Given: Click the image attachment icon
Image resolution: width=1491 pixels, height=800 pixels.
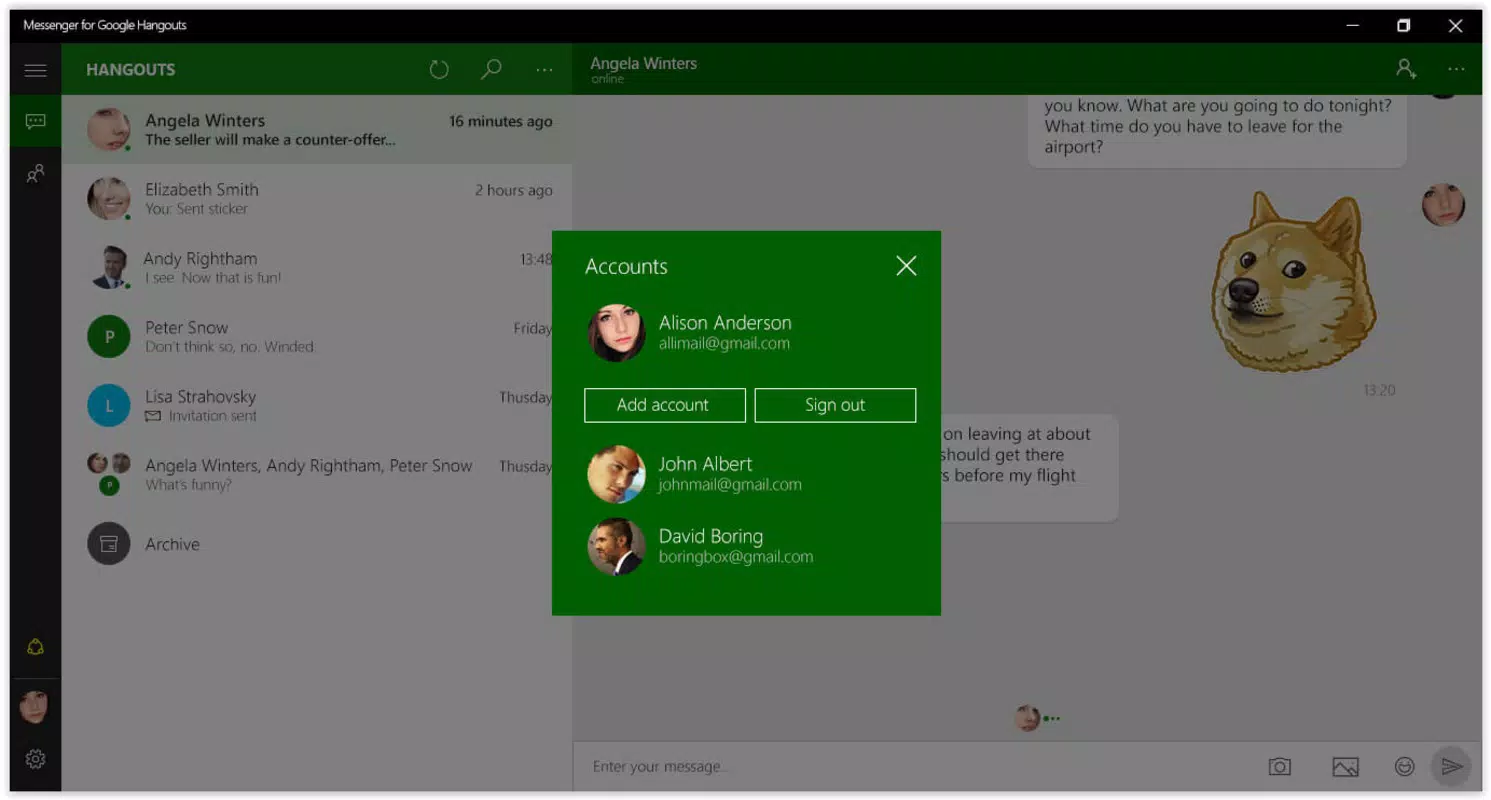Looking at the screenshot, I should point(1345,767).
